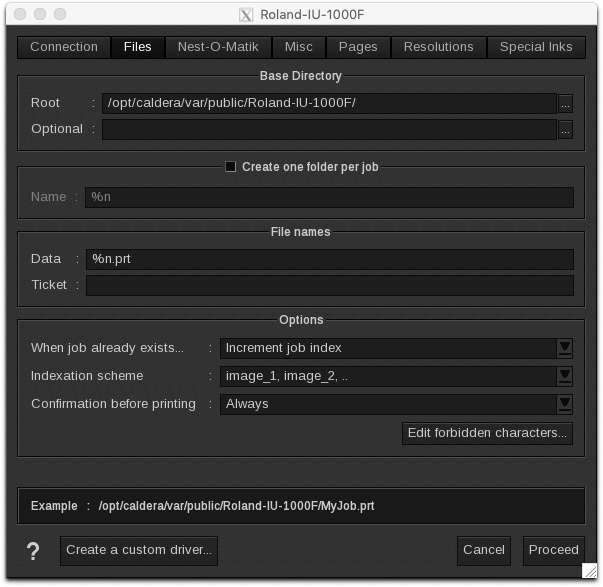Click the Data file name field

click(330, 259)
